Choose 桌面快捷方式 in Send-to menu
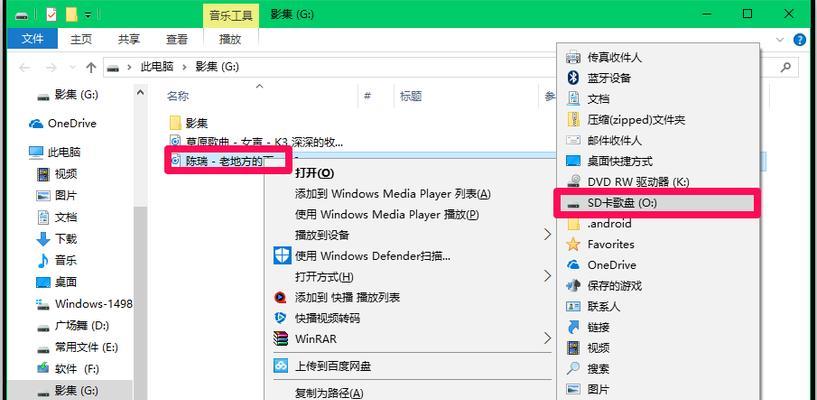Image resolution: width=817 pixels, height=400 pixels. coord(620,161)
